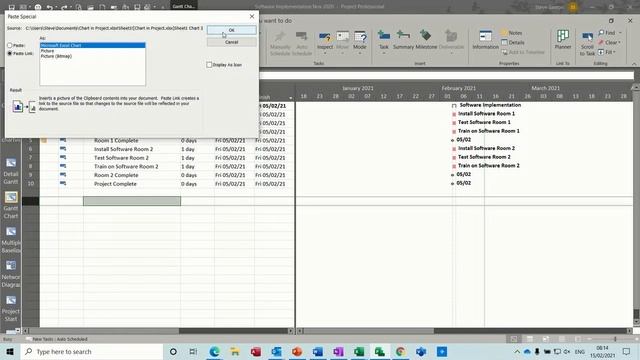Click Install Software Room 1 Gantt bar label
640x360 pixels.
(486, 113)
